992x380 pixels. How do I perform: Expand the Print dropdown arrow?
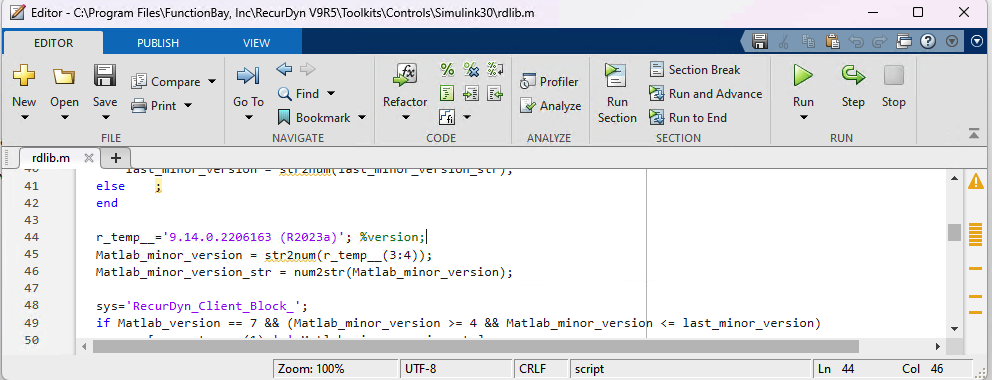tap(187, 106)
